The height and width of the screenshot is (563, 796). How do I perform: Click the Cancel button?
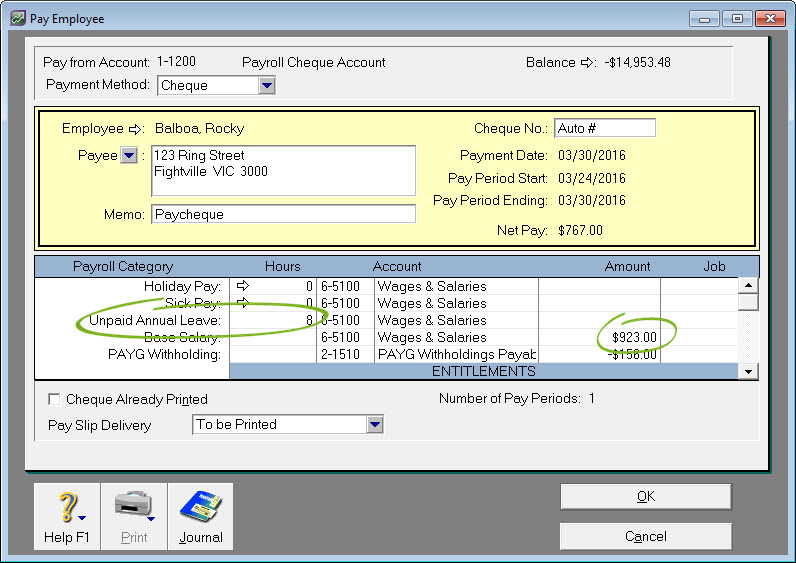pyautogui.click(x=646, y=536)
